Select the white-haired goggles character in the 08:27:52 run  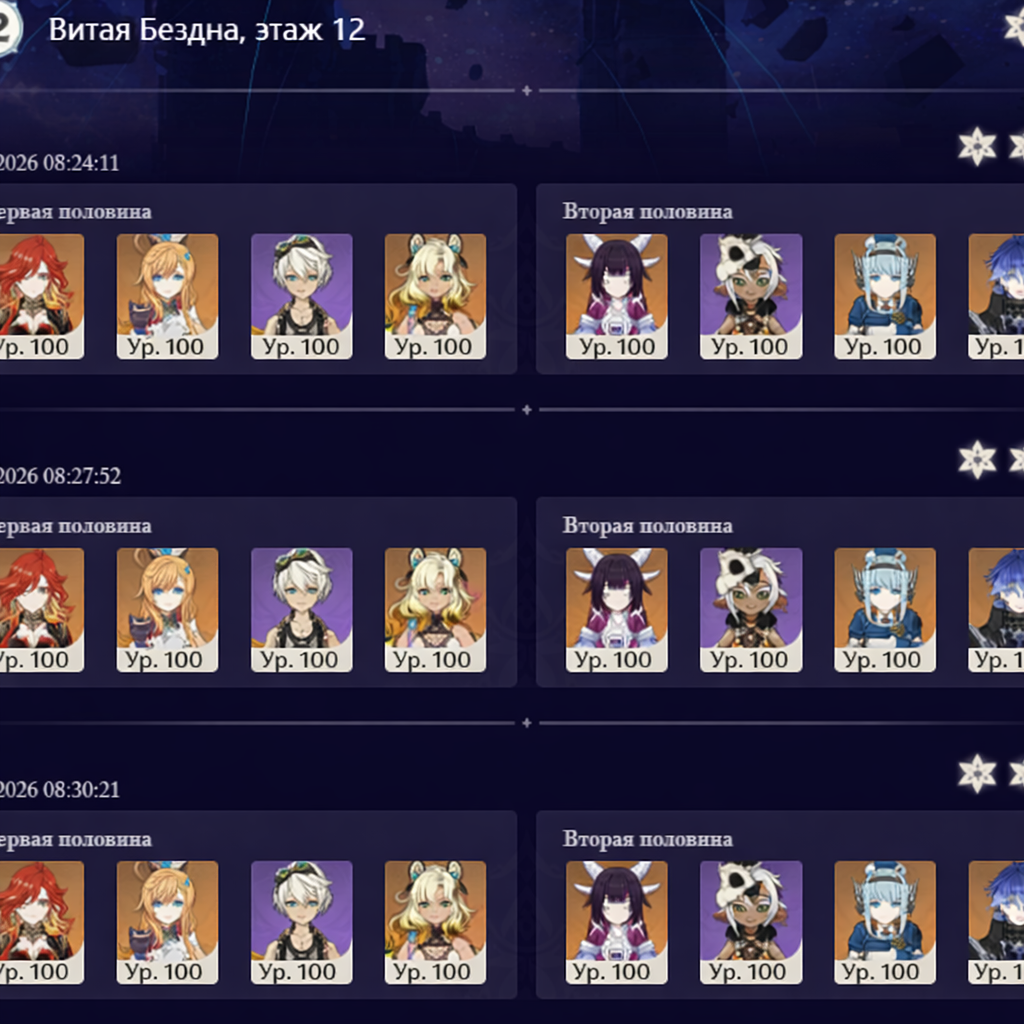click(302, 610)
